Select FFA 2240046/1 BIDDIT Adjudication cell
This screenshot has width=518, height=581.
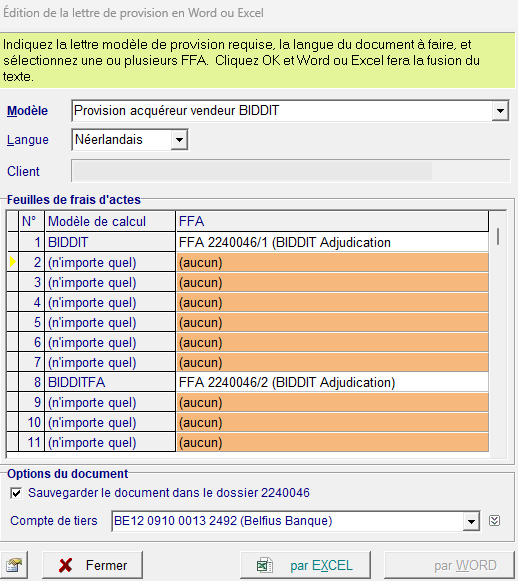coord(332,242)
